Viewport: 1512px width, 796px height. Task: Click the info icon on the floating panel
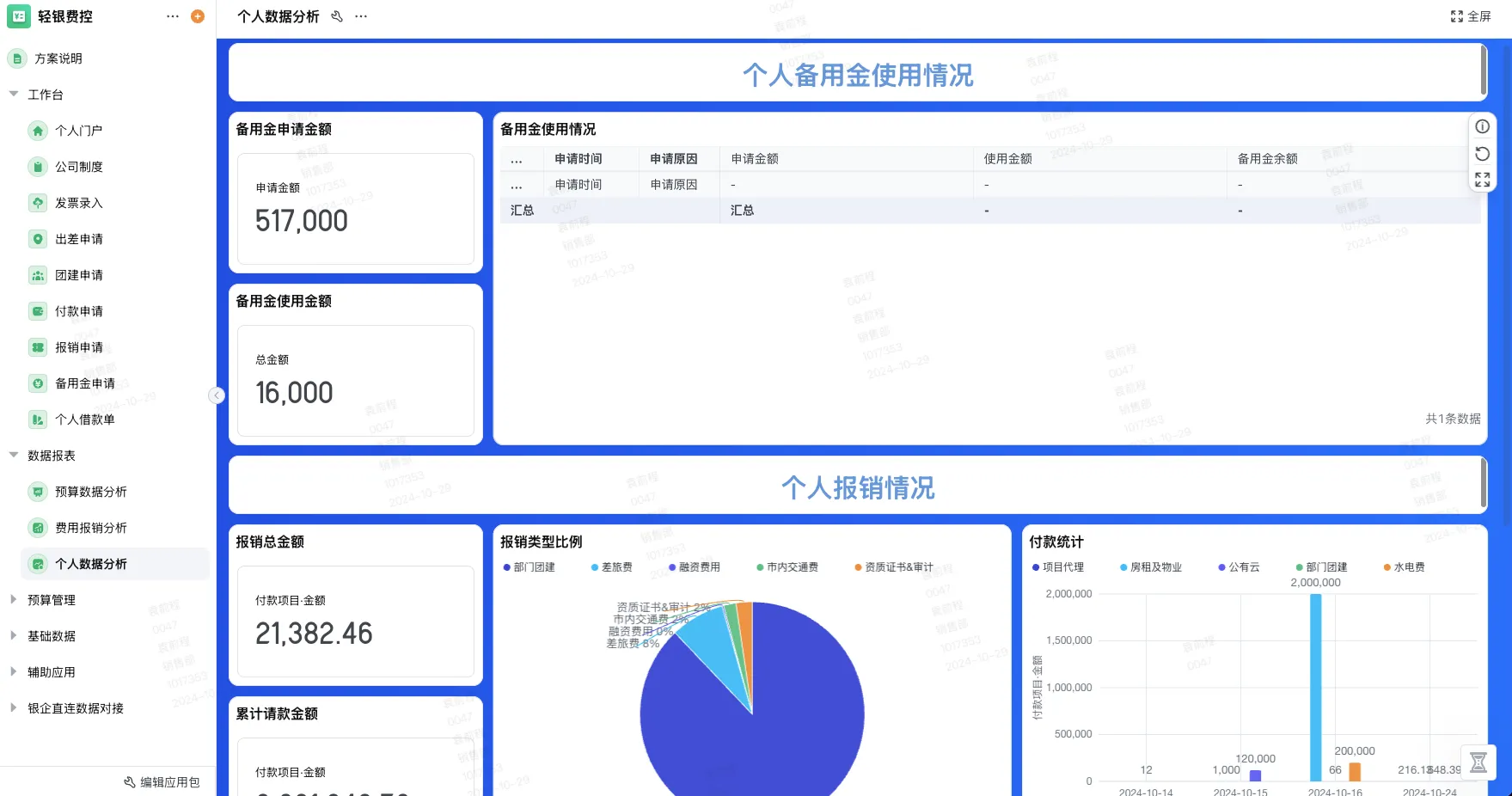tap(1482, 126)
